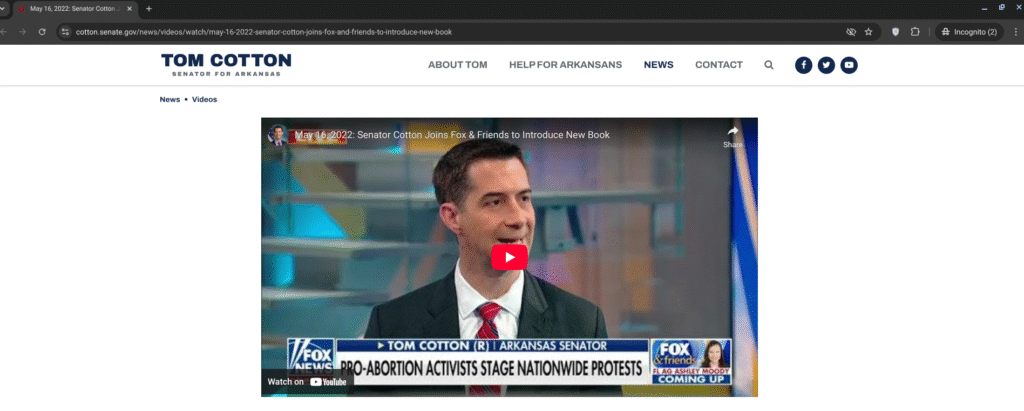Click Watch on YouTube button

click(x=307, y=382)
